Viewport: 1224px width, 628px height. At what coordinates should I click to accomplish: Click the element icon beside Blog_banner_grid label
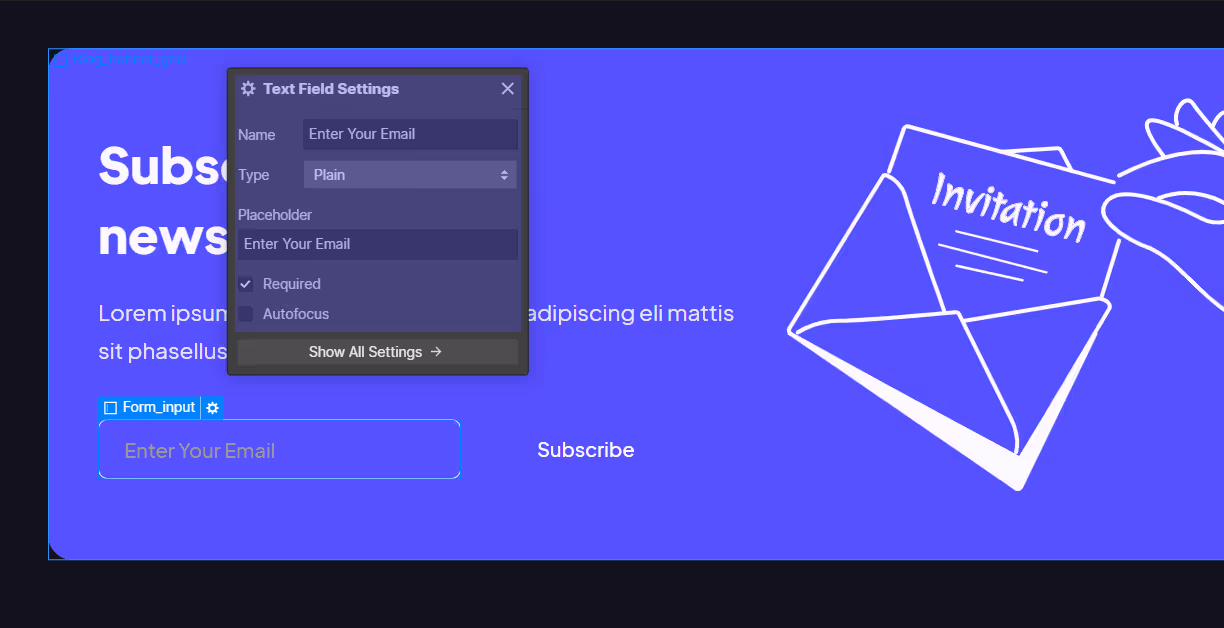tap(62, 58)
